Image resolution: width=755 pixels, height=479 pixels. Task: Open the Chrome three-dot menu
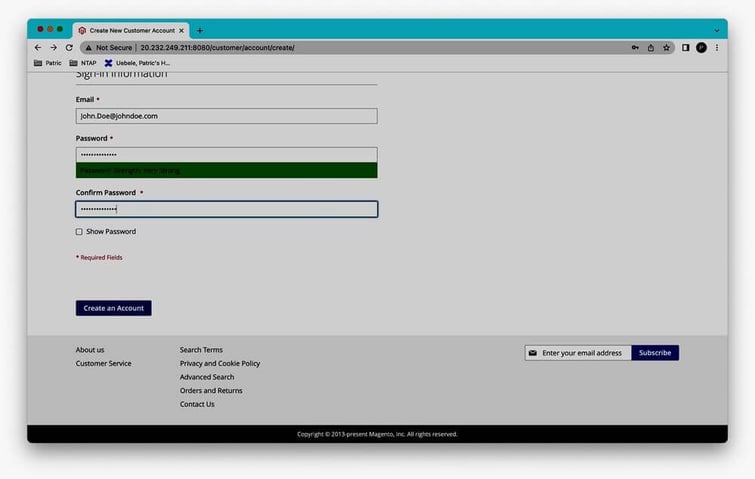tap(717, 47)
